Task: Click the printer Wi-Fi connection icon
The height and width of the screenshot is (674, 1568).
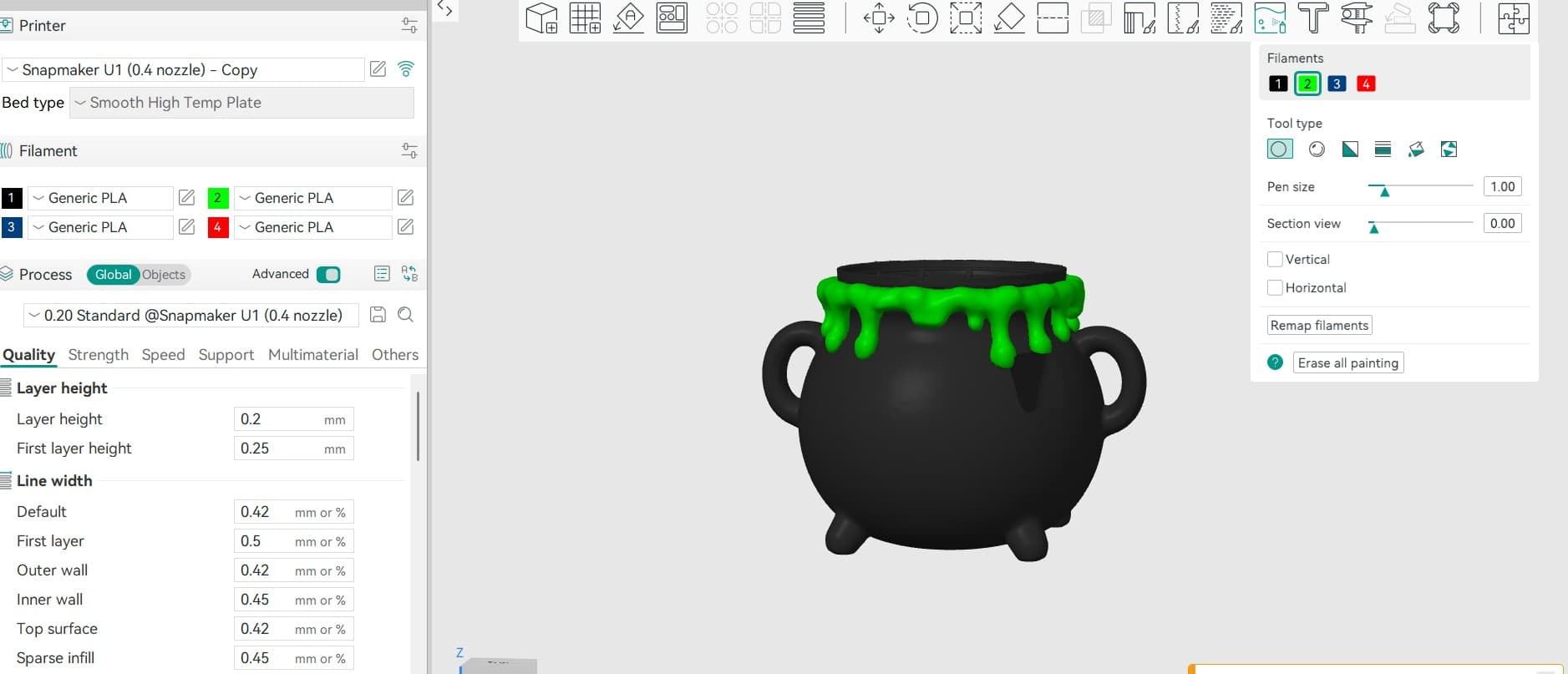Action: click(406, 69)
